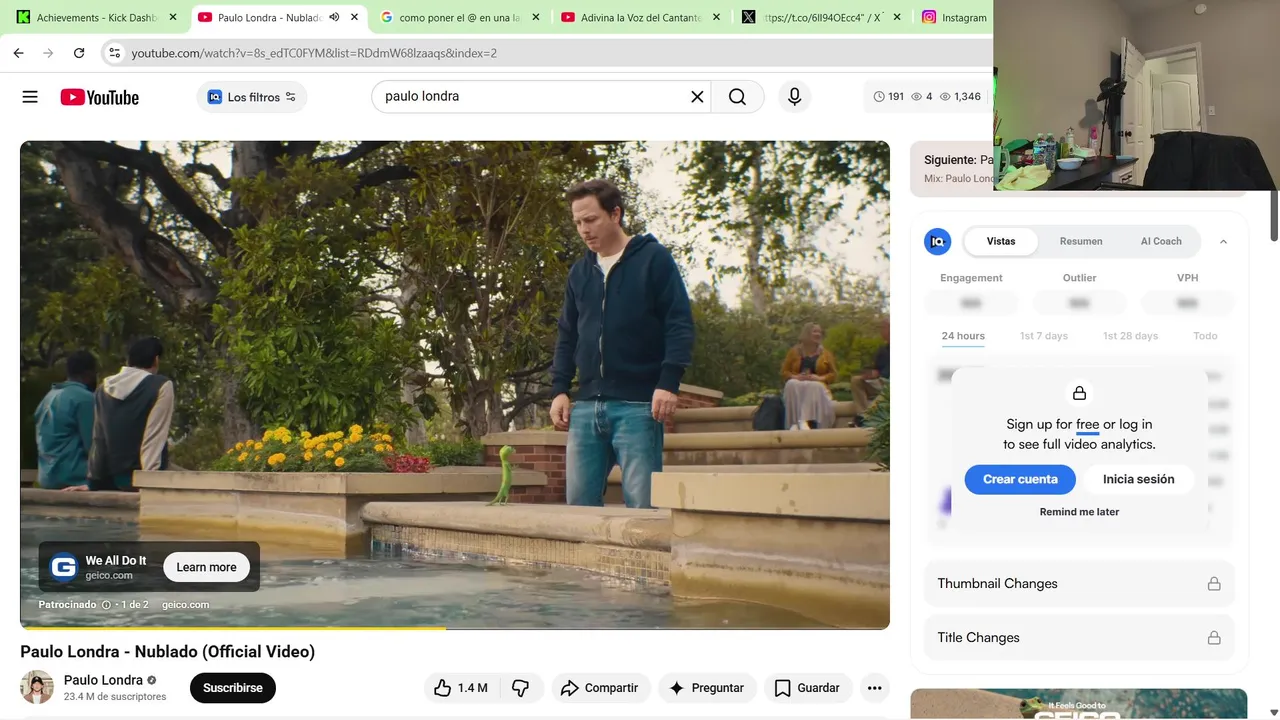Click the vidIQ logo in analytics panel
The width and height of the screenshot is (1280, 720).
[x=938, y=241]
